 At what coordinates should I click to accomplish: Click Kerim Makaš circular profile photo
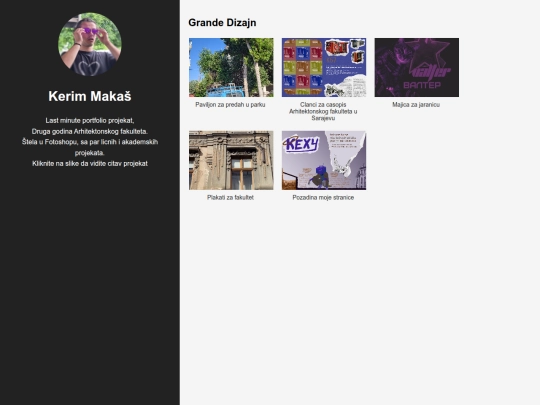coord(90,44)
